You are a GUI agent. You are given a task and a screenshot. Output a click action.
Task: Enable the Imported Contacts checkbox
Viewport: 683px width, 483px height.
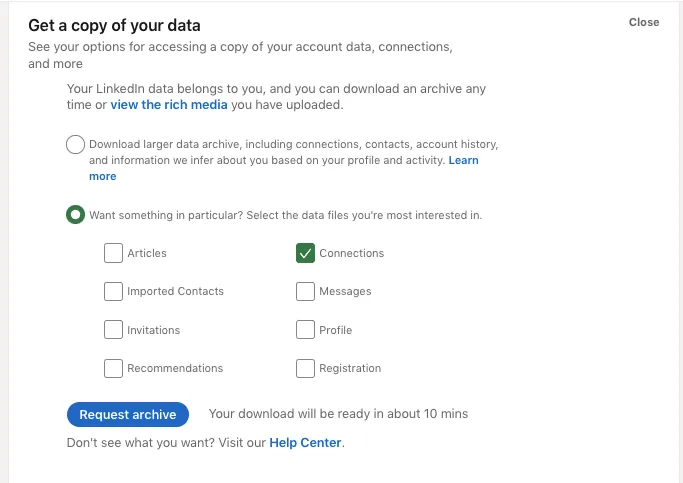tap(113, 291)
